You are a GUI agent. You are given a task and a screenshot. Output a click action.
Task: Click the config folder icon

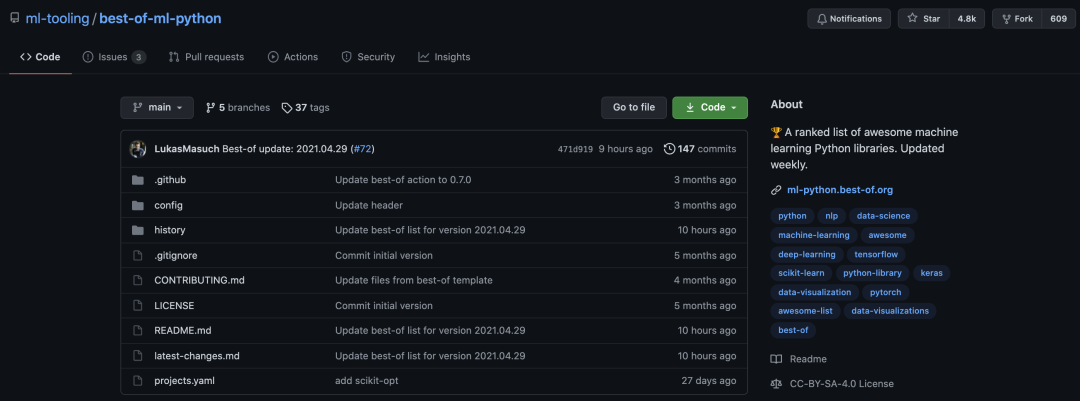[x=138, y=205]
